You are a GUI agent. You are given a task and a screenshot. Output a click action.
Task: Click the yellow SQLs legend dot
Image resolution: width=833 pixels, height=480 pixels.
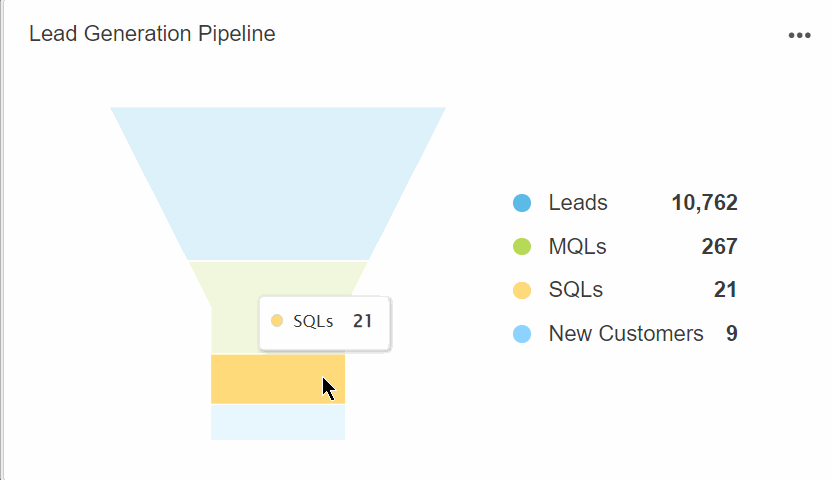point(521,291)
